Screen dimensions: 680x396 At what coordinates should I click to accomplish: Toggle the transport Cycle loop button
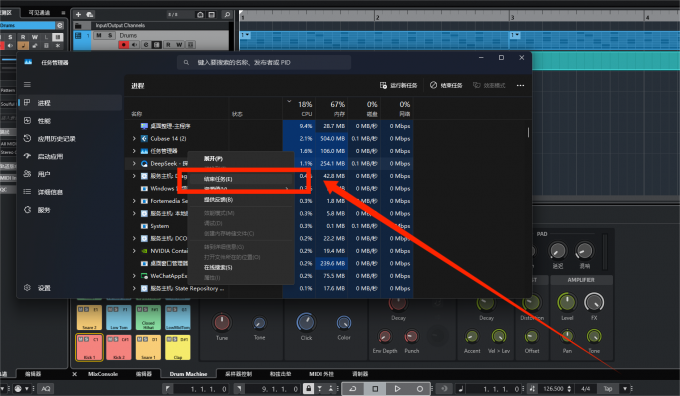coord(353,389)
